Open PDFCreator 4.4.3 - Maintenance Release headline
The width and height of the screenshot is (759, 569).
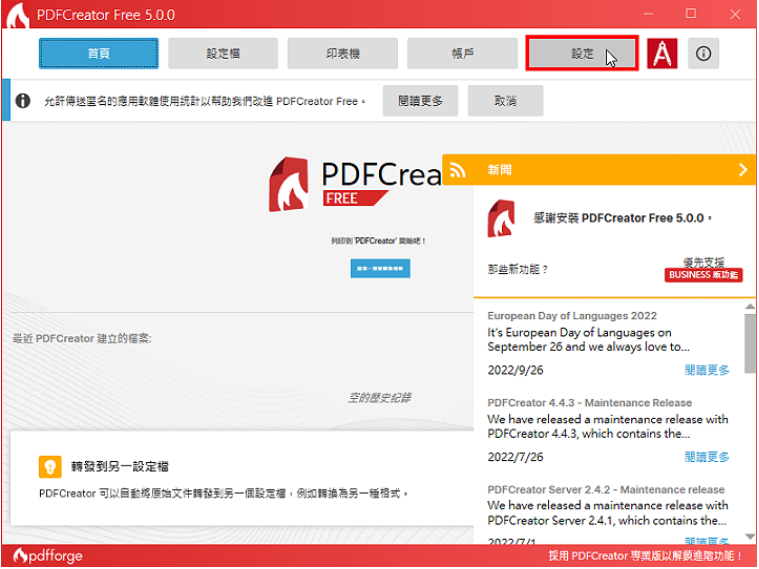coord(590,403)
